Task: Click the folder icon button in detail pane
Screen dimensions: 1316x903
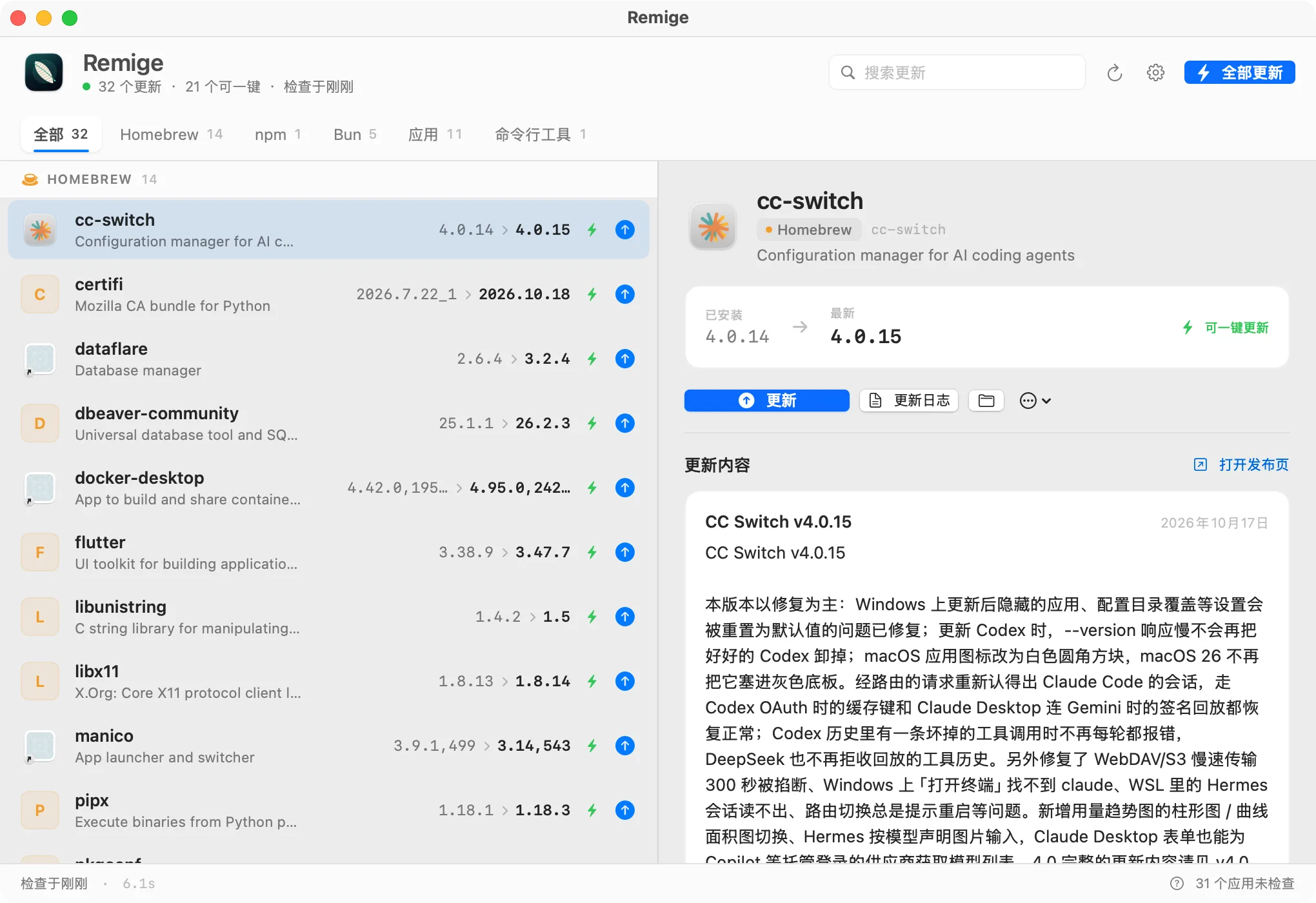Action: tap(986, 401)
